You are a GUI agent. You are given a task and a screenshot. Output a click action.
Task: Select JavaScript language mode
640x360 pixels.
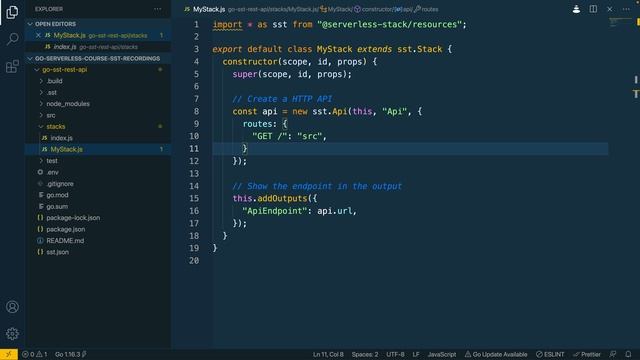coord(442,354)
